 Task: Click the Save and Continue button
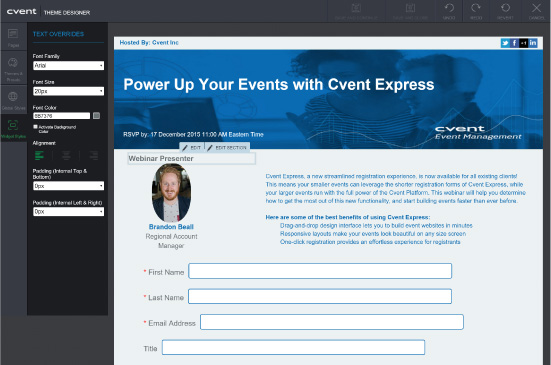click(x=356, y=11)
